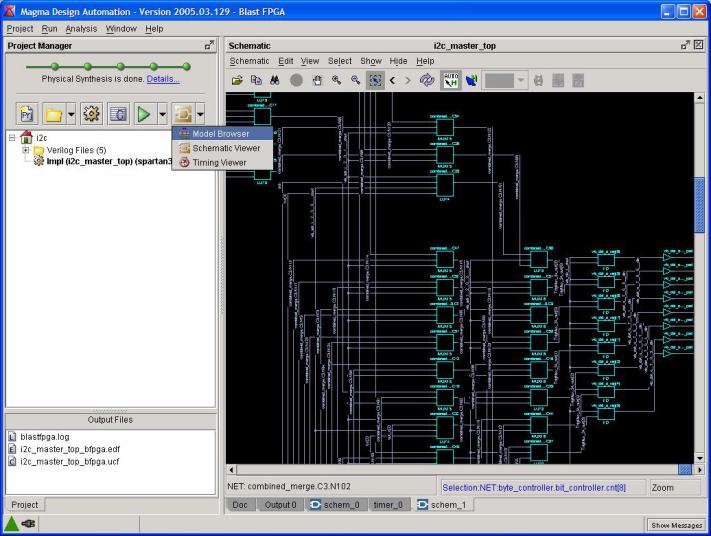Open the Schematic panel's Edit menu
Image resolution: width=711 pixels, height=536 pixels.
click(x=286, y=61)
